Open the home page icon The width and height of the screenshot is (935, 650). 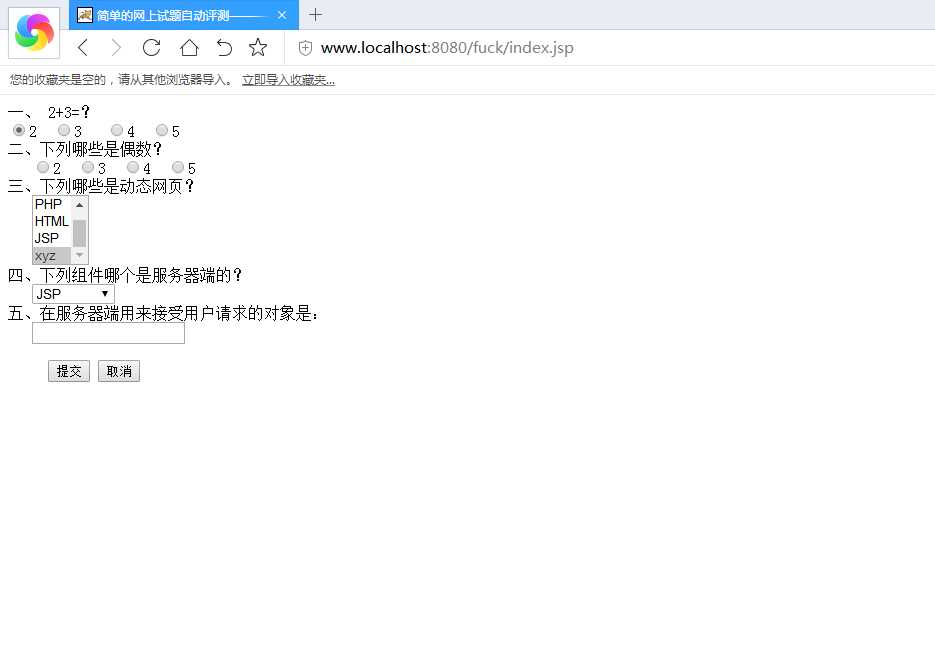pyautogui.click(x=189, y=48)
